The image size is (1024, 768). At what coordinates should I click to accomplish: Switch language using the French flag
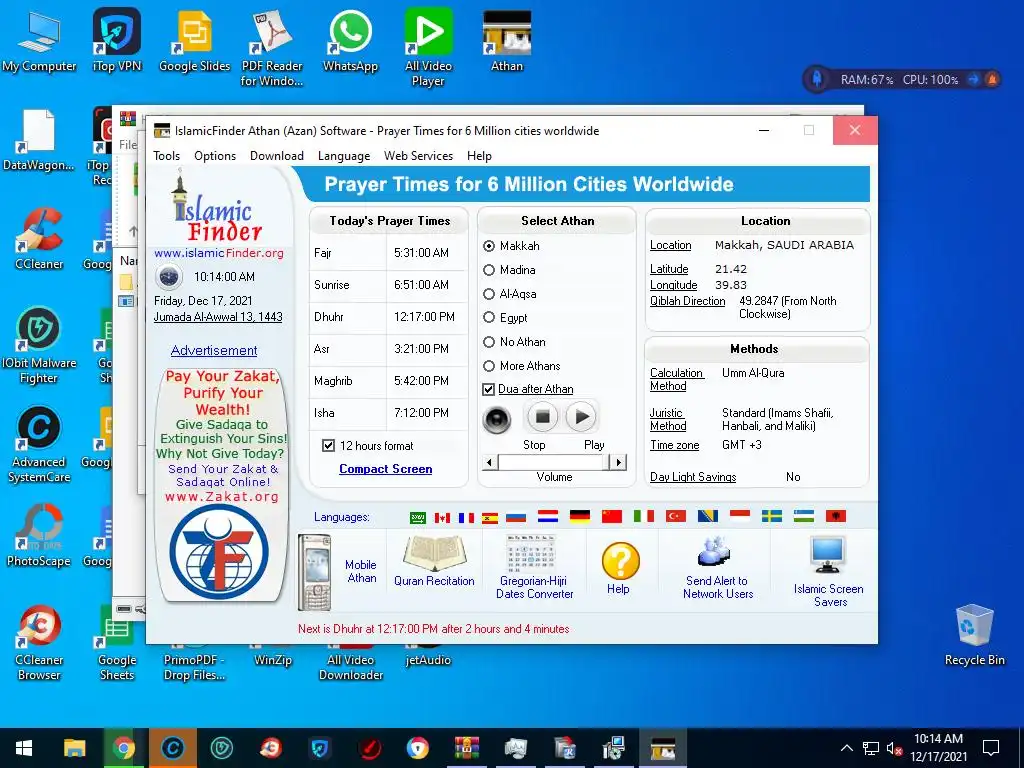click(466, 517)
